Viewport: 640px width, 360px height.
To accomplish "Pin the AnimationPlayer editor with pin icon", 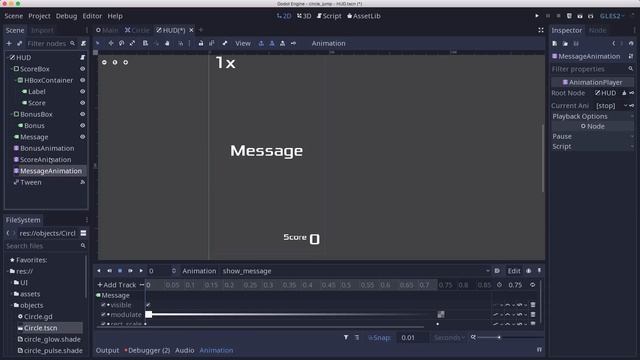I will (539, 271).
